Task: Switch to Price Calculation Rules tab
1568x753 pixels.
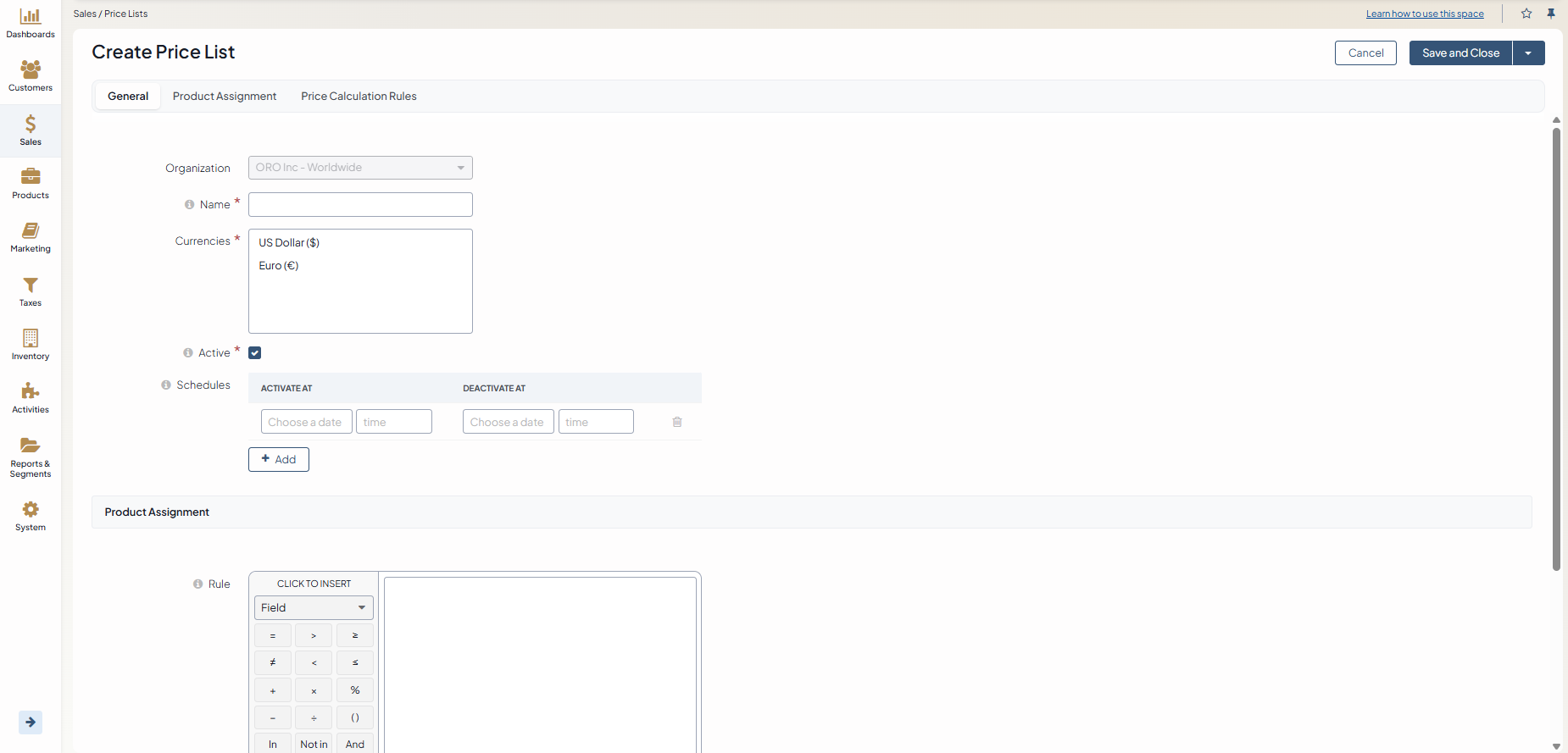Action: click(359, 97)
